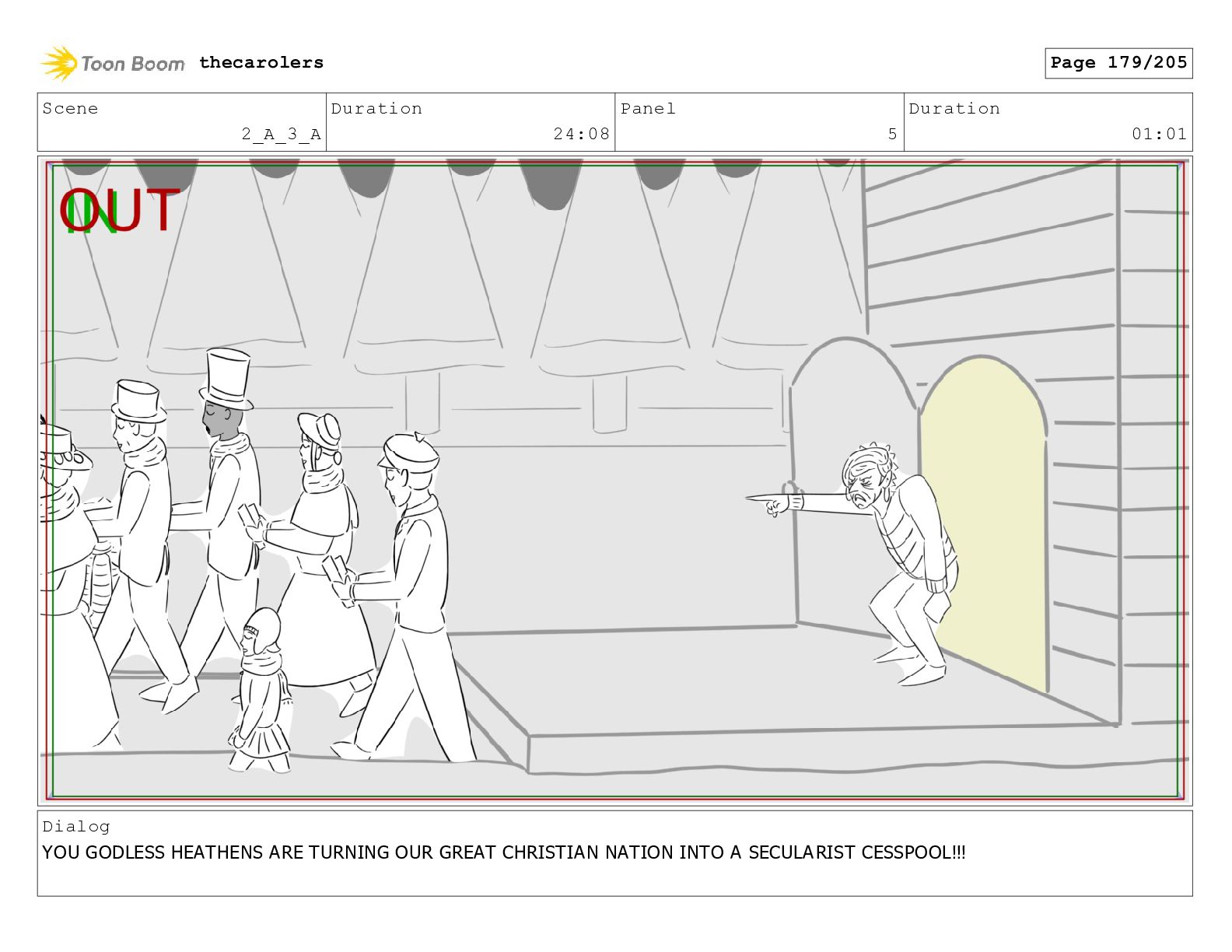Click the scene duration value '24:08'
Screen dimensions: 1232x952
pyautogui.click(x=581, y=134)
